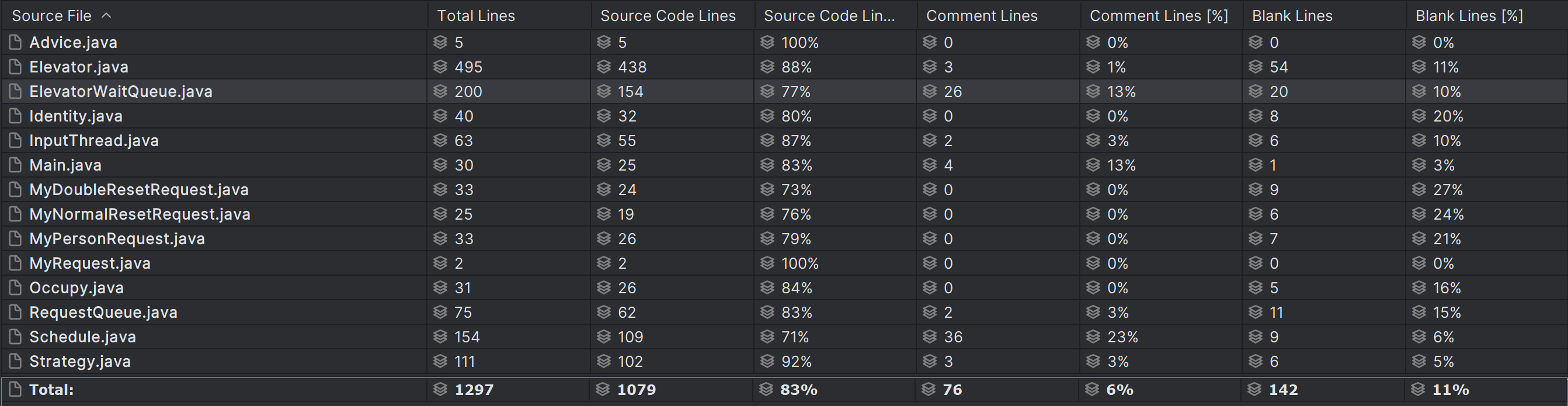Click the file icon beside Advice.java
Image resolution: width=1568 pixels, height=406 pixels.
click(15, 42)
